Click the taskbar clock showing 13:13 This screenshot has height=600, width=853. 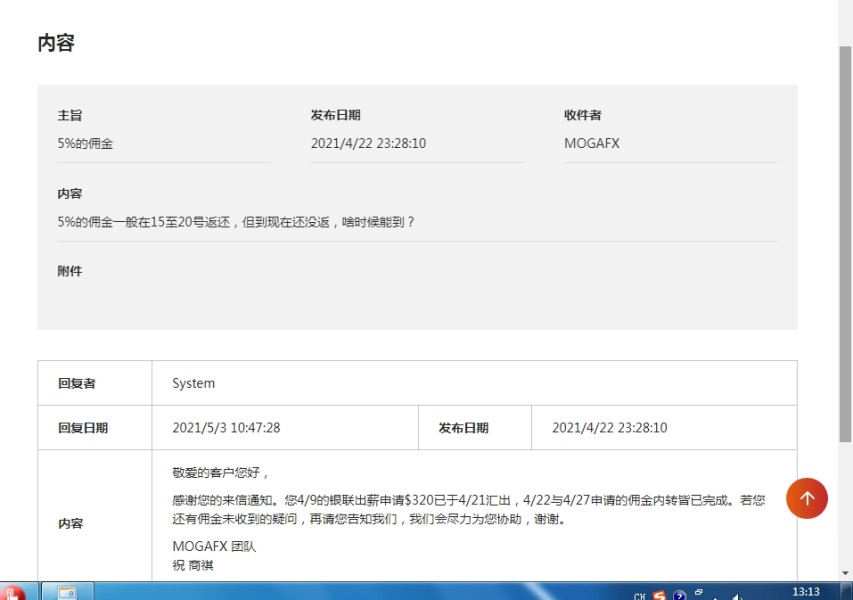click(x=806, y=592)
